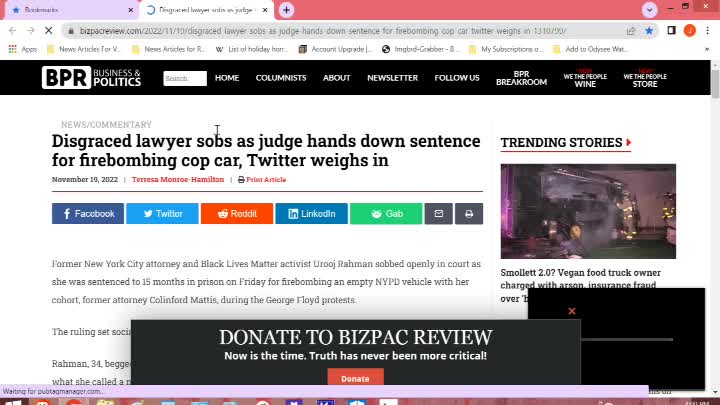The width and height of the screenshot is (720, 405).
Task: Go forward to next page
Action: [30, 31]
